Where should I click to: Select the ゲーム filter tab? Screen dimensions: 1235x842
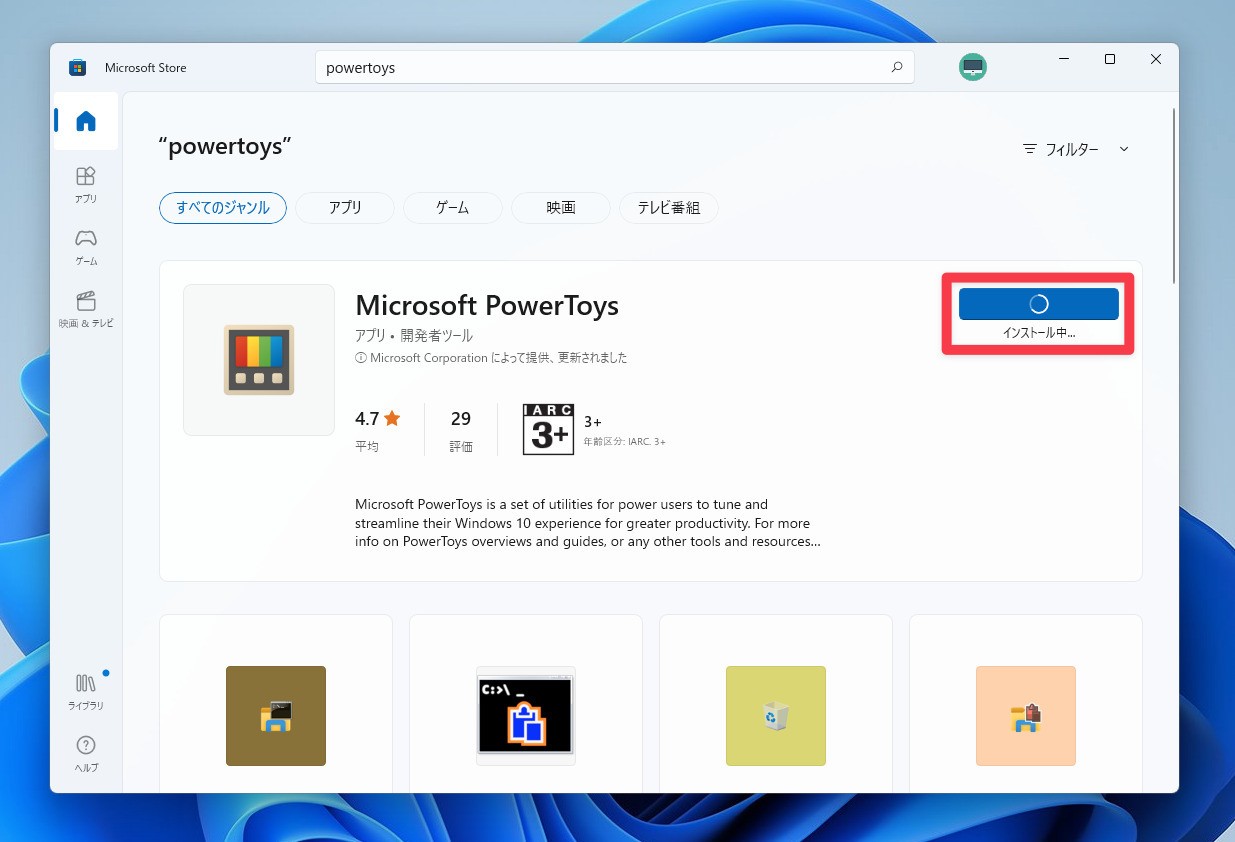453,208
